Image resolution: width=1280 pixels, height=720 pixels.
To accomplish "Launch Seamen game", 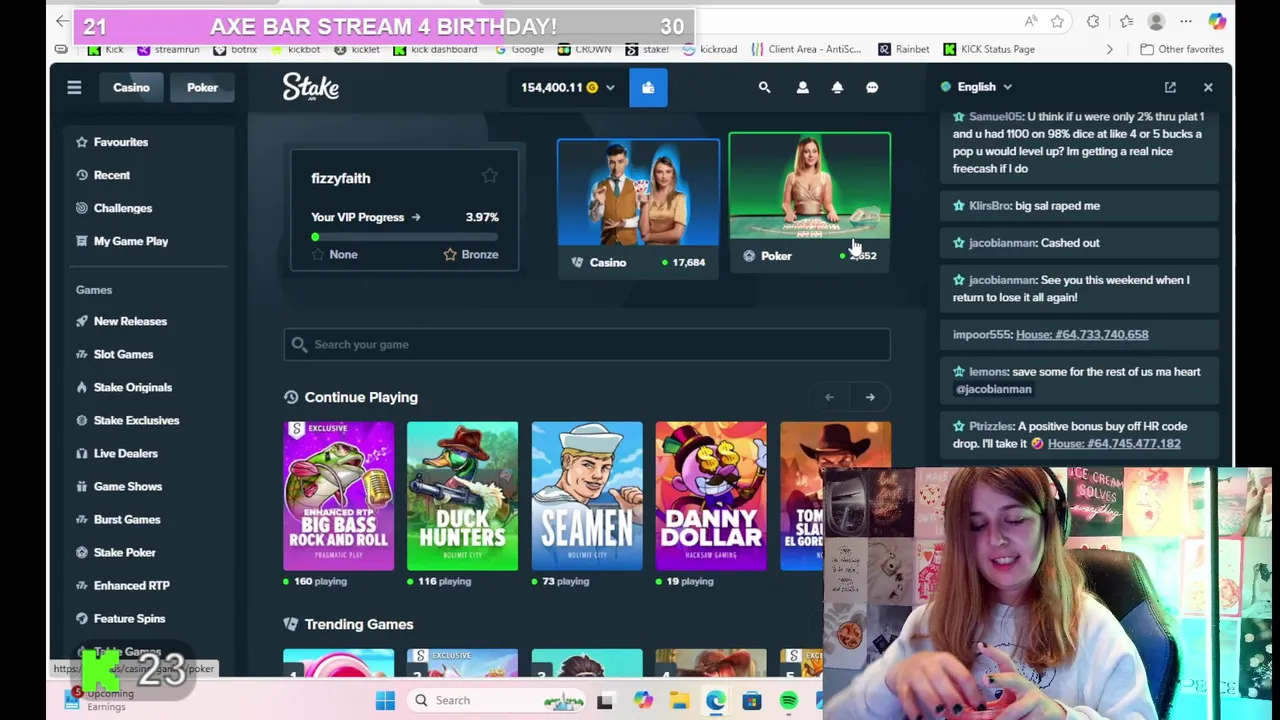I will coord(587,496).
